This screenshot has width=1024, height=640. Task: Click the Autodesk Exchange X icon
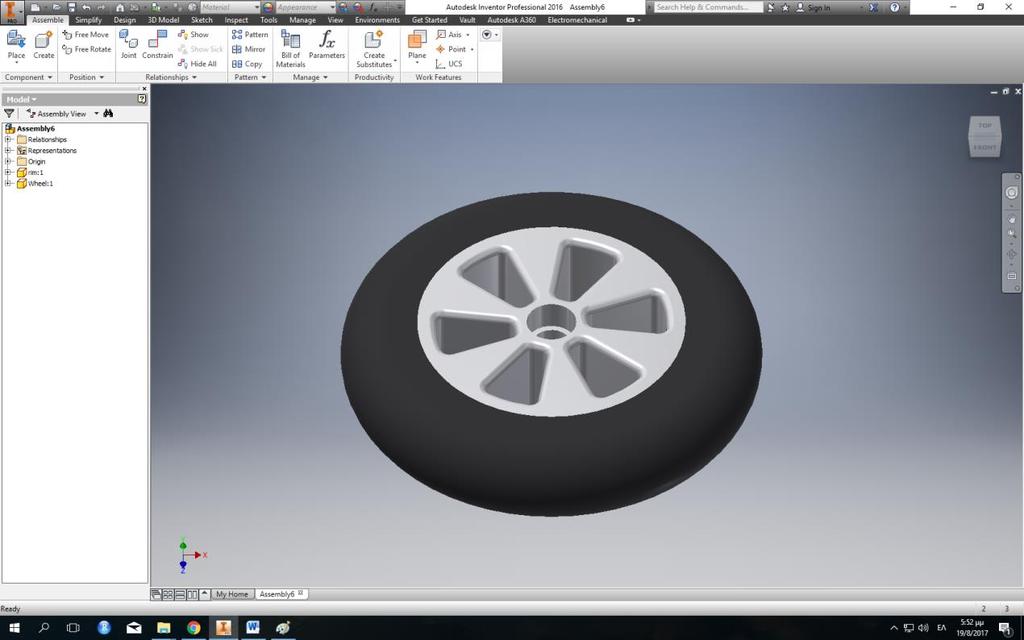(x=873, y=7)
